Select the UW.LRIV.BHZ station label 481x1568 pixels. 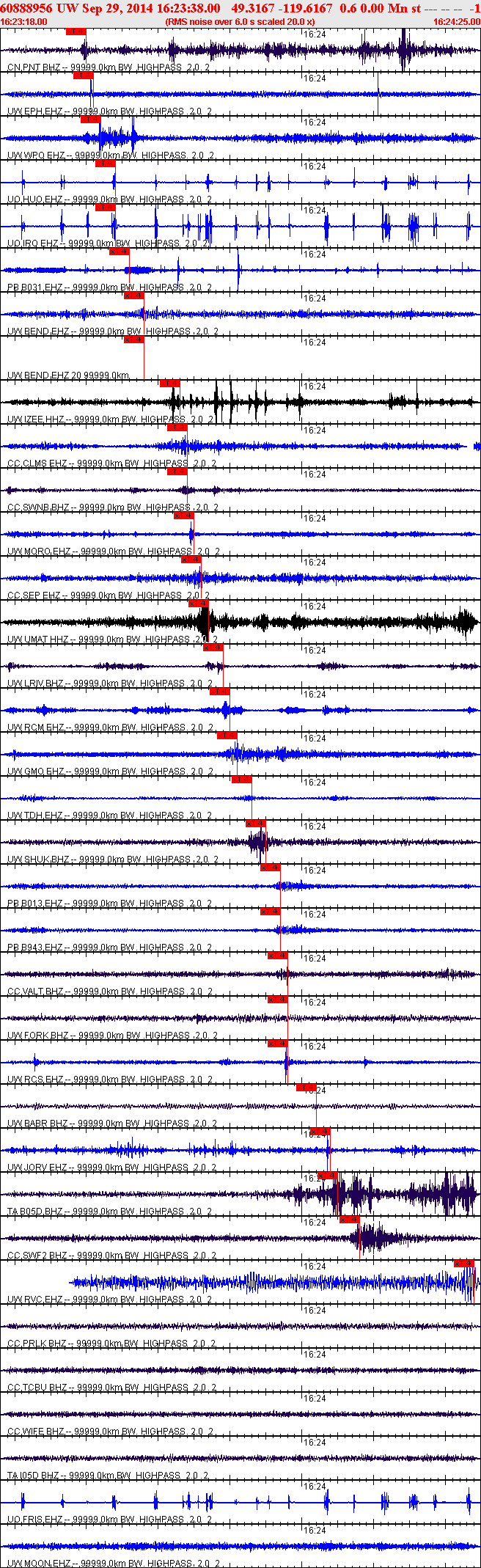click(109, 684)
